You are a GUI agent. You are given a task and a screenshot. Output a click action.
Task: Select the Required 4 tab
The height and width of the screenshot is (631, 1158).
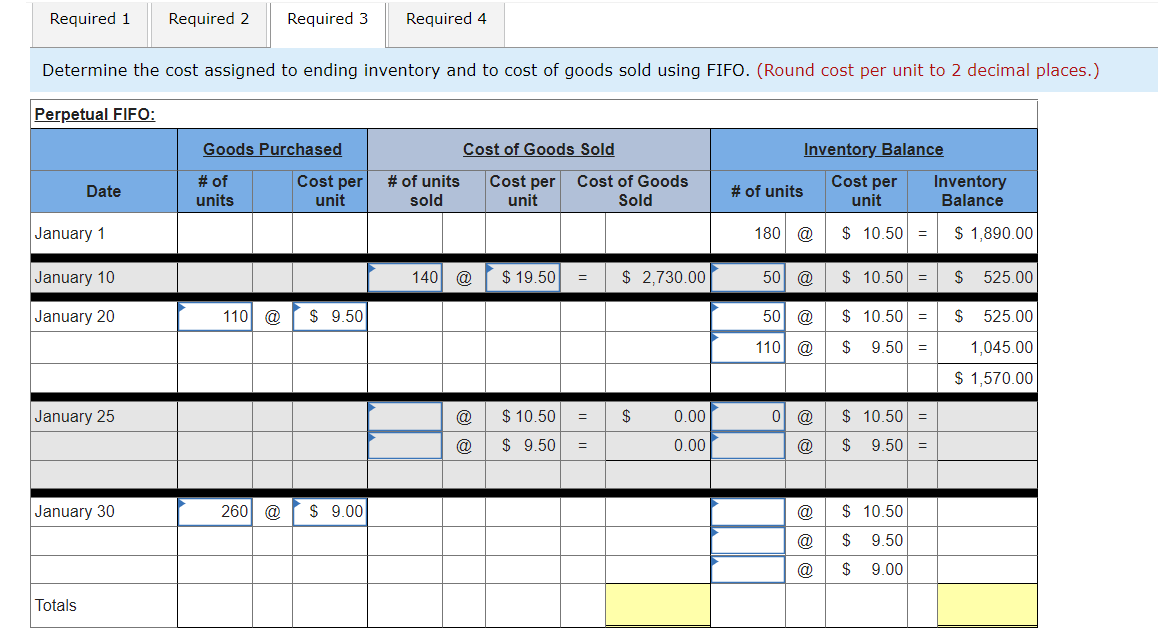pos(445,18)
